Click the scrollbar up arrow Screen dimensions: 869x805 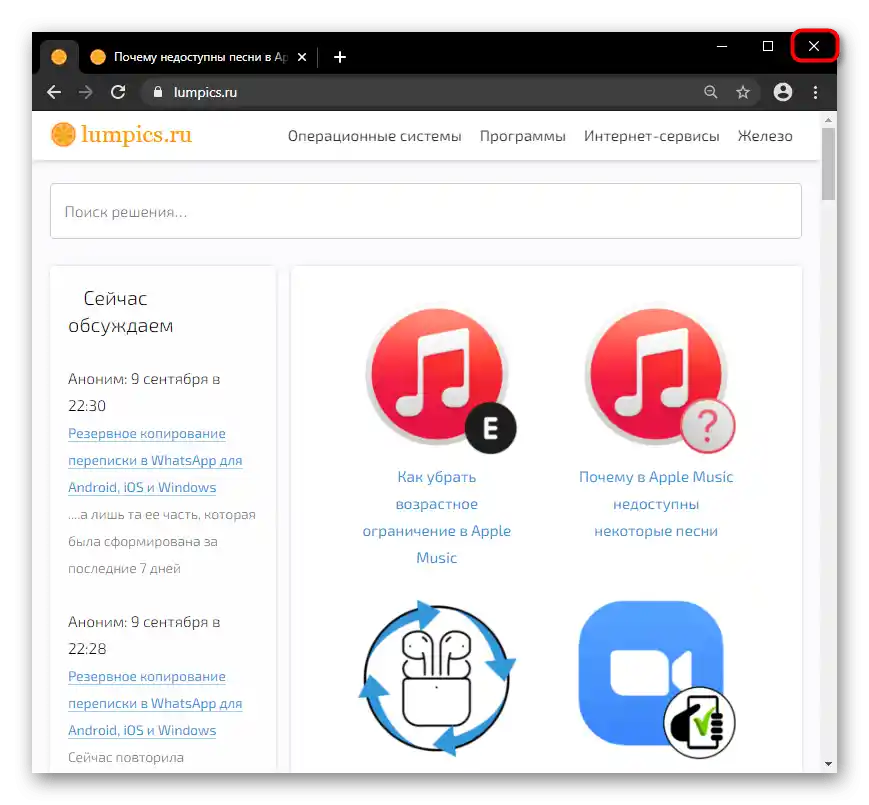click(x=829, y=120)
